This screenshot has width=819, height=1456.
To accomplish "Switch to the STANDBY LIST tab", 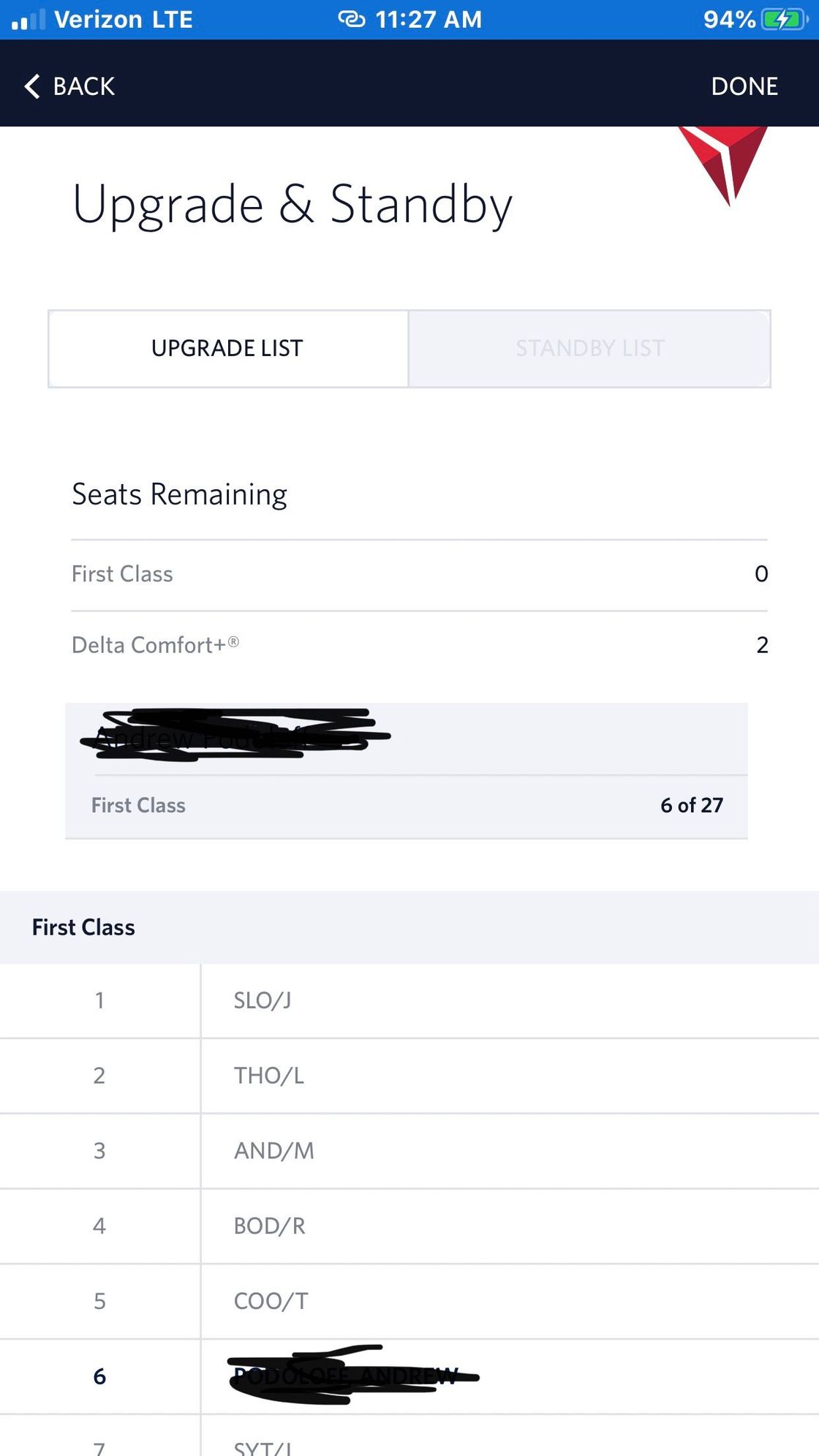I will [x=589, y=349].
